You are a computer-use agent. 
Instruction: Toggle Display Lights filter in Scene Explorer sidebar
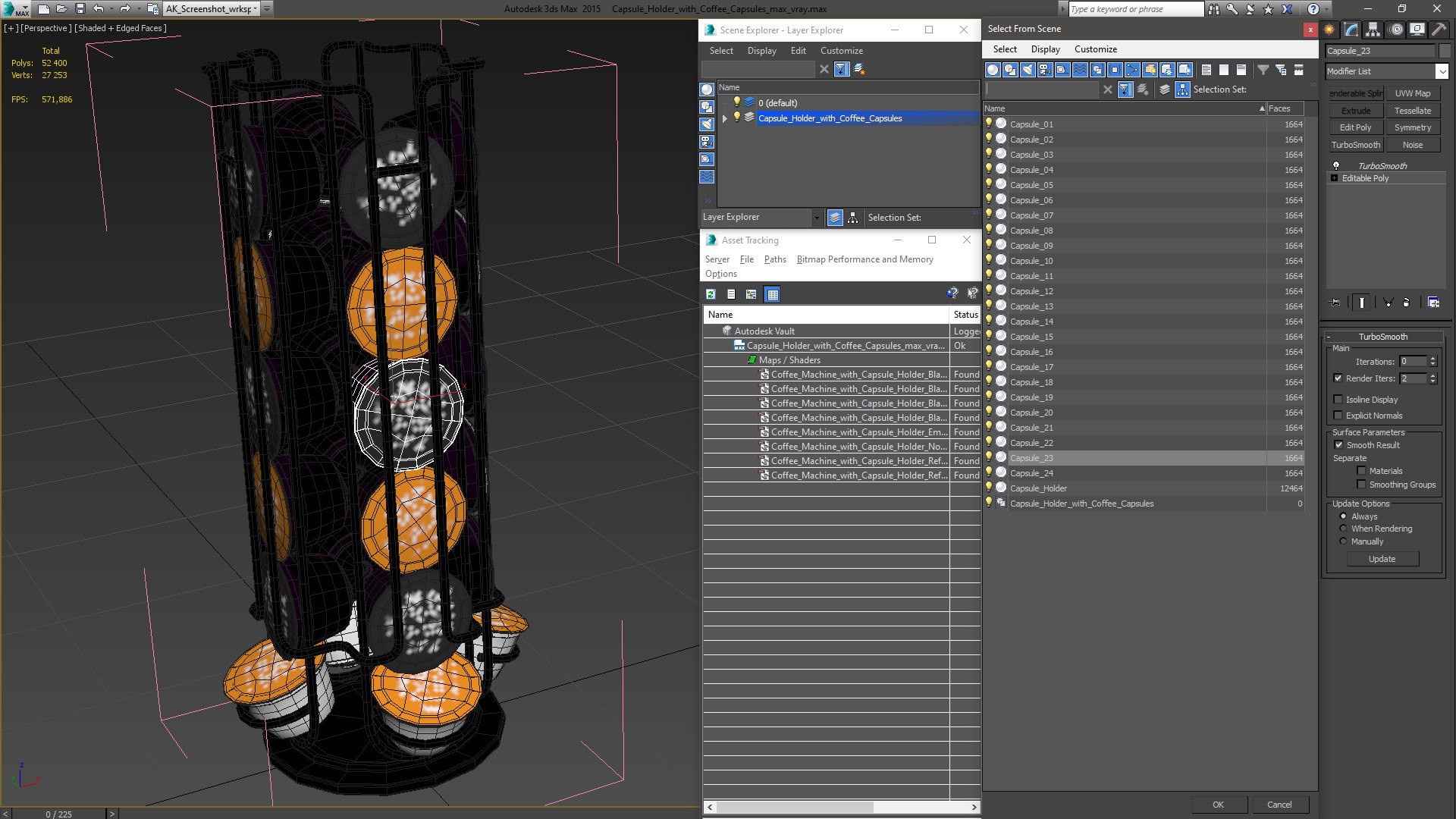[x=707, y=124]
